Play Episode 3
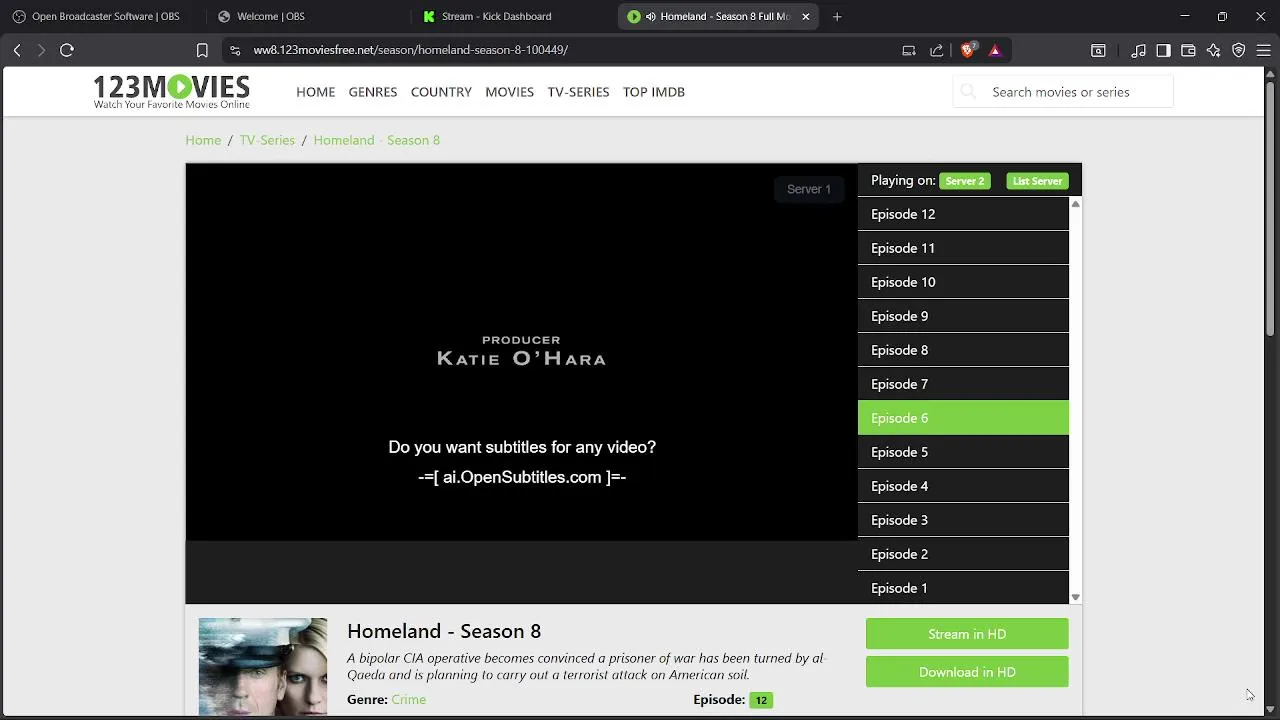Image resolution: width=1280 pixels, height=720 pixels. click(963, 520)
